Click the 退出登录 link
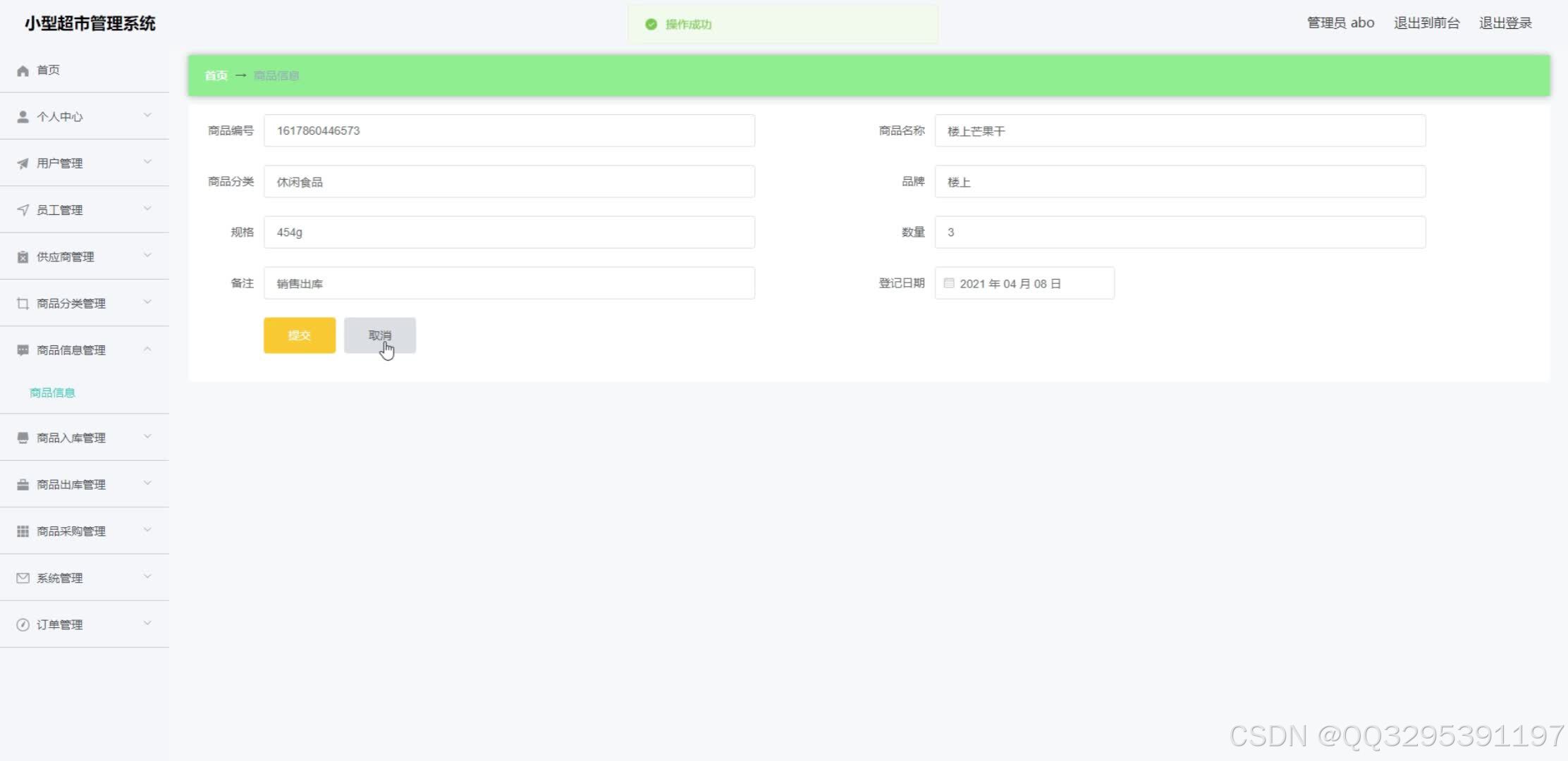Image resolution: width=1568 pixels, height=761 pixels. click(1505, 23)
